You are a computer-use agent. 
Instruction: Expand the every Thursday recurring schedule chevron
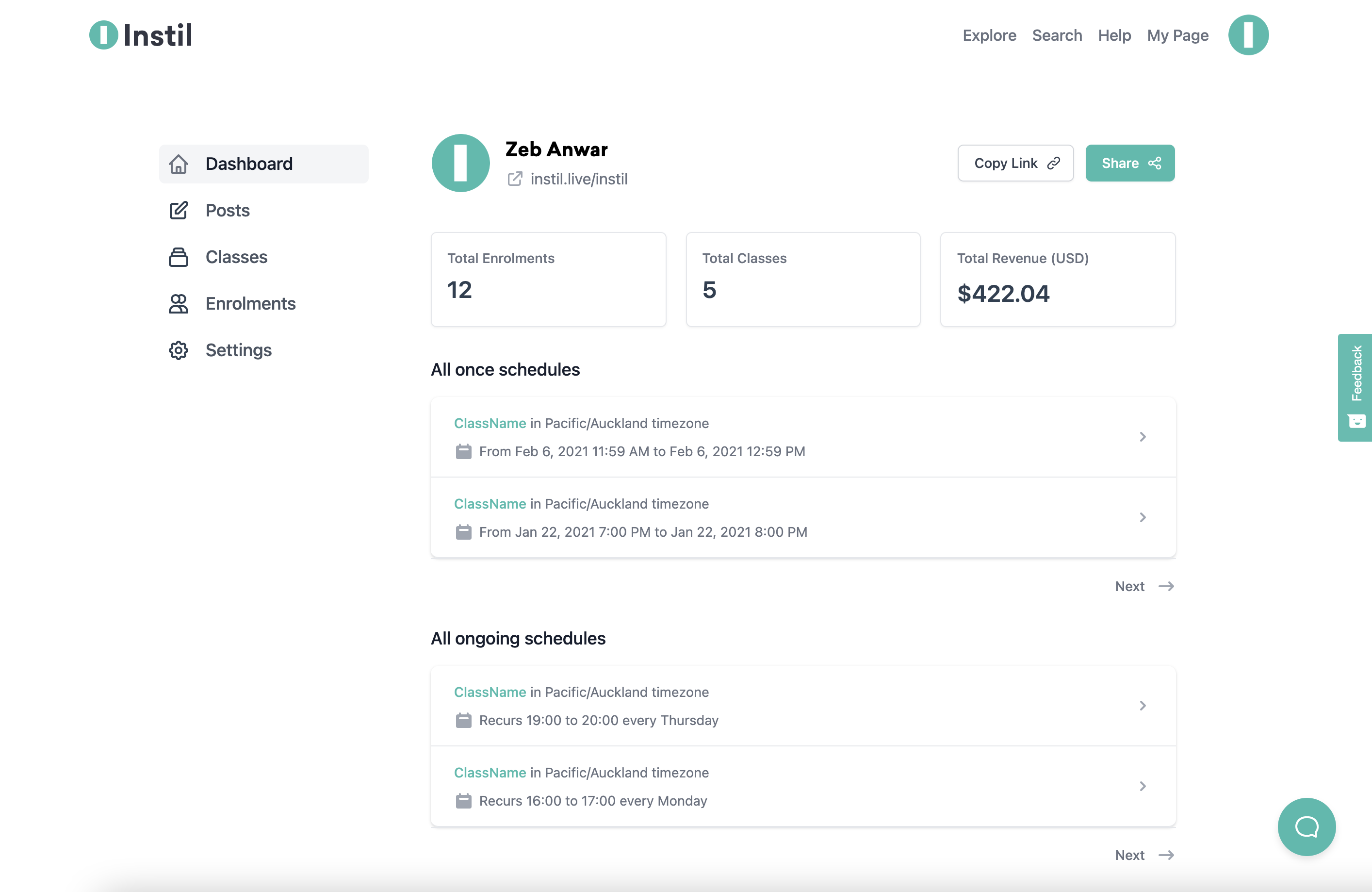click(1142, 705)
